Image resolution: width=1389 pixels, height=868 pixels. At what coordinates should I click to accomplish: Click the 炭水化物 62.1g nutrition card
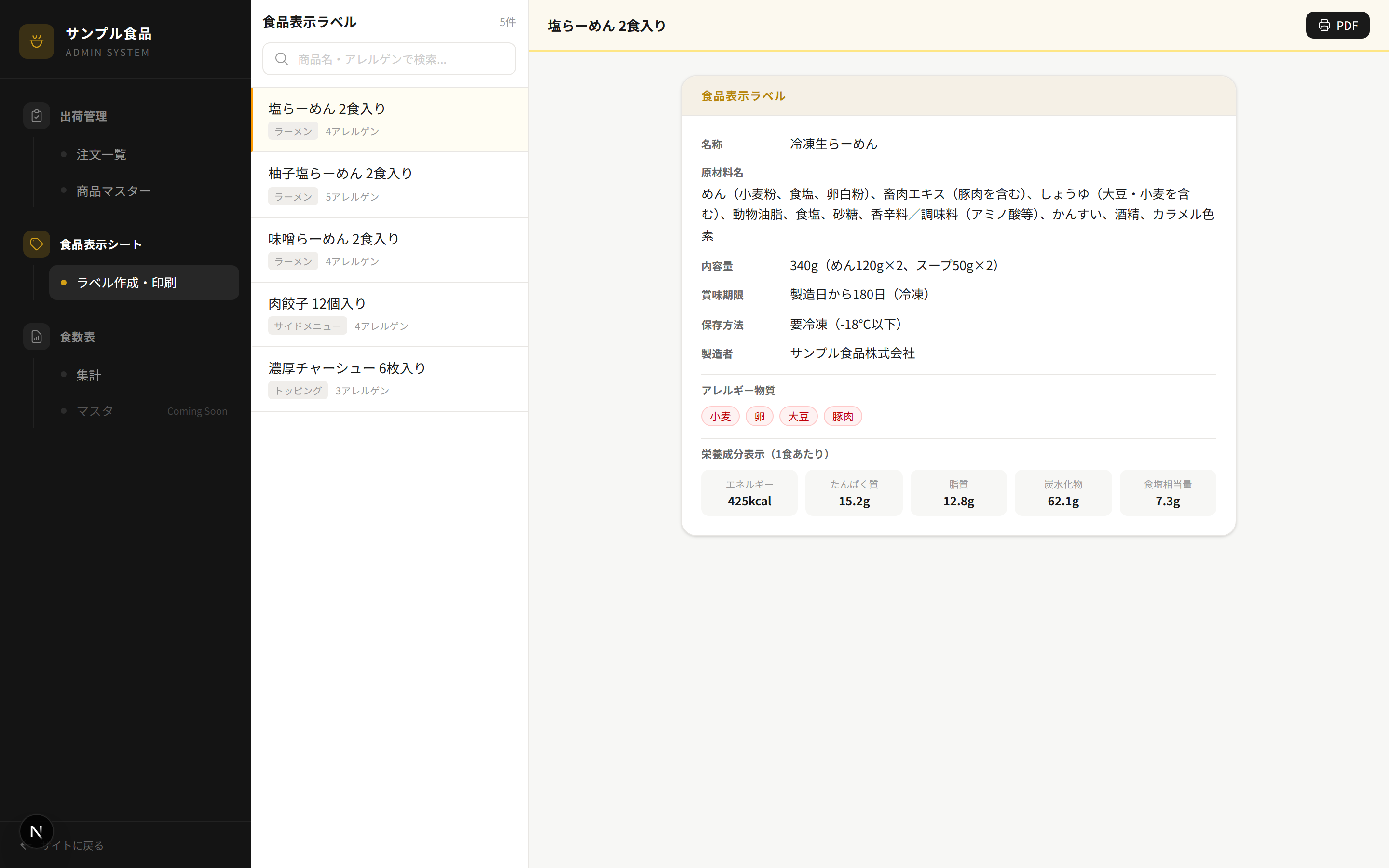[x=1063, y=492]
